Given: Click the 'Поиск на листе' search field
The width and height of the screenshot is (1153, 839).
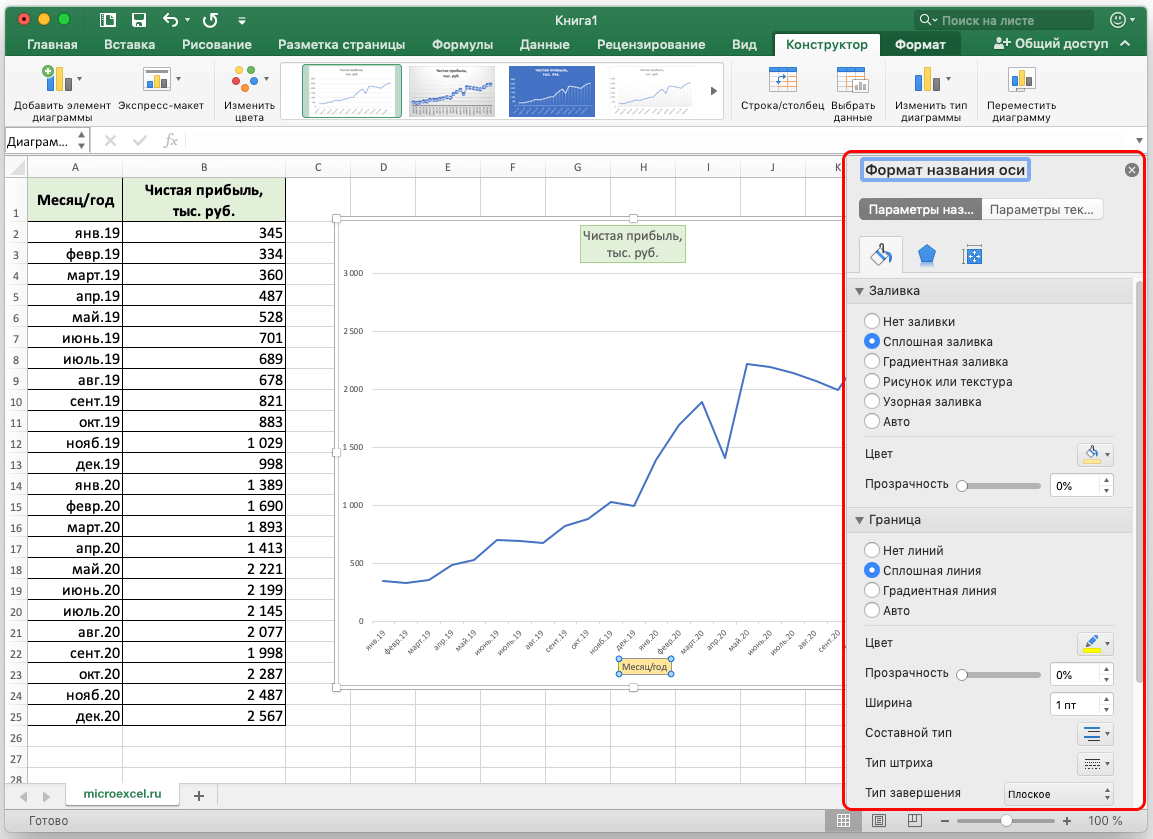Looking at the screenshot, I should coord(1004,21).
